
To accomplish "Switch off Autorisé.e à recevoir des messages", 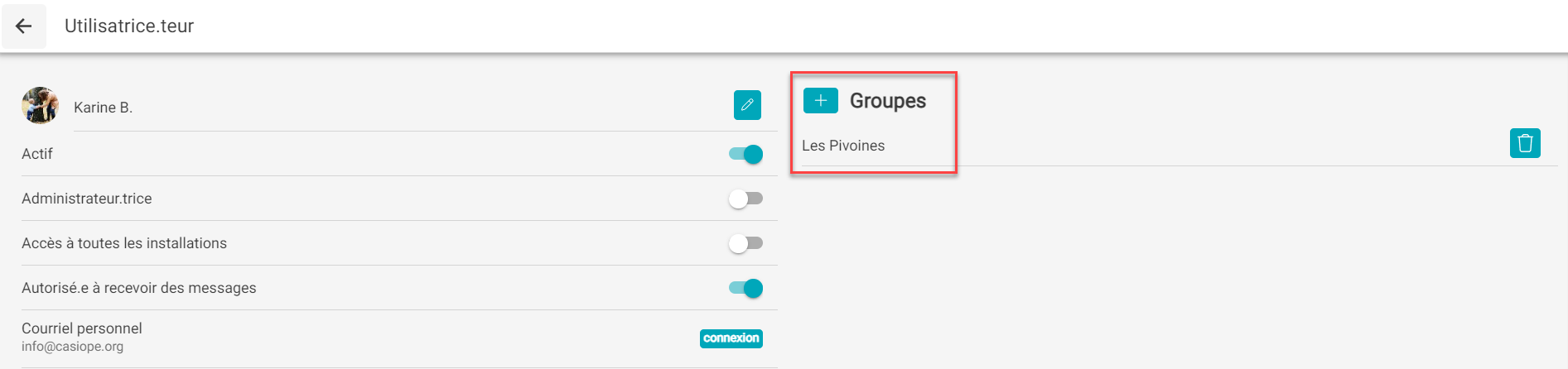I will click(x=746, y=288).
